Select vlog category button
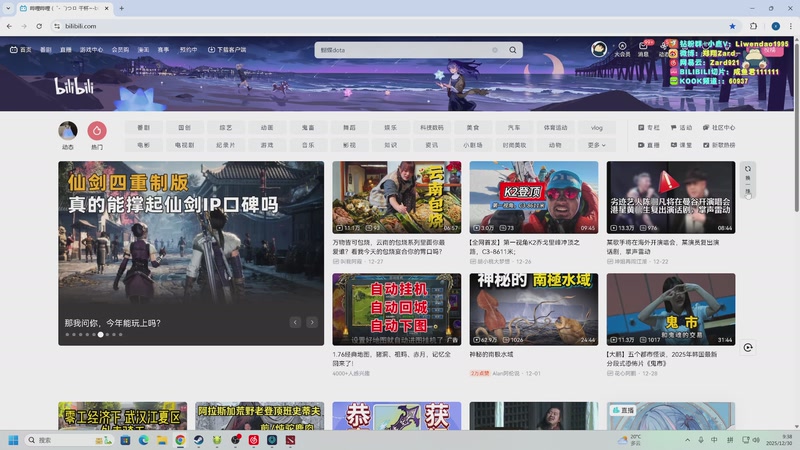The width and height of the screenshot is (800, 450). tap(596, 128)
